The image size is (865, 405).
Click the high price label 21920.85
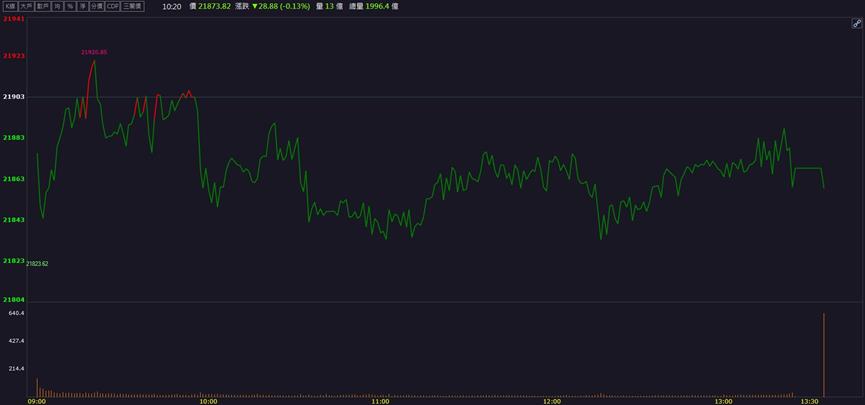(94, 52)
